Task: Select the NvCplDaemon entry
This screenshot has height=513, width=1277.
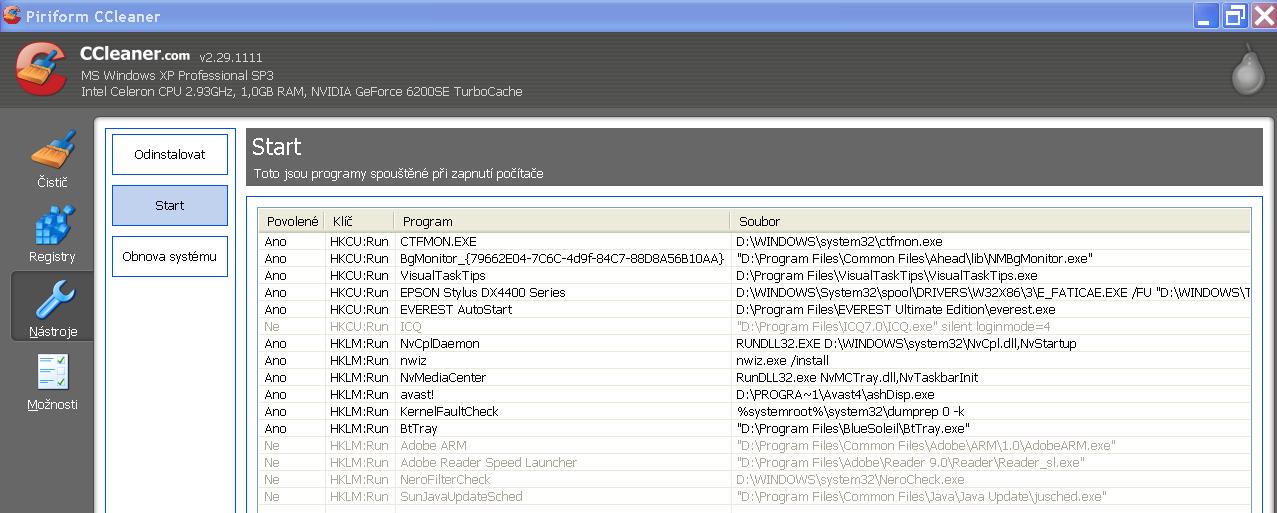Action: (754, 343)
